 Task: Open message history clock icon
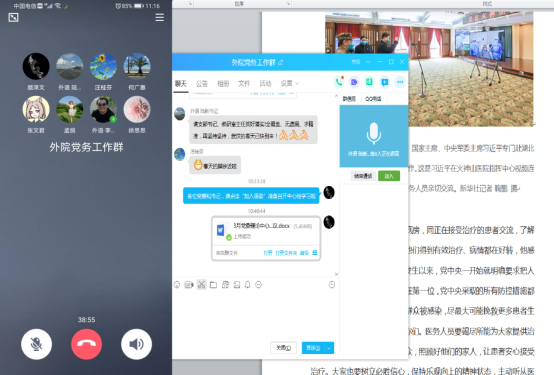click(x=332, y=285)
